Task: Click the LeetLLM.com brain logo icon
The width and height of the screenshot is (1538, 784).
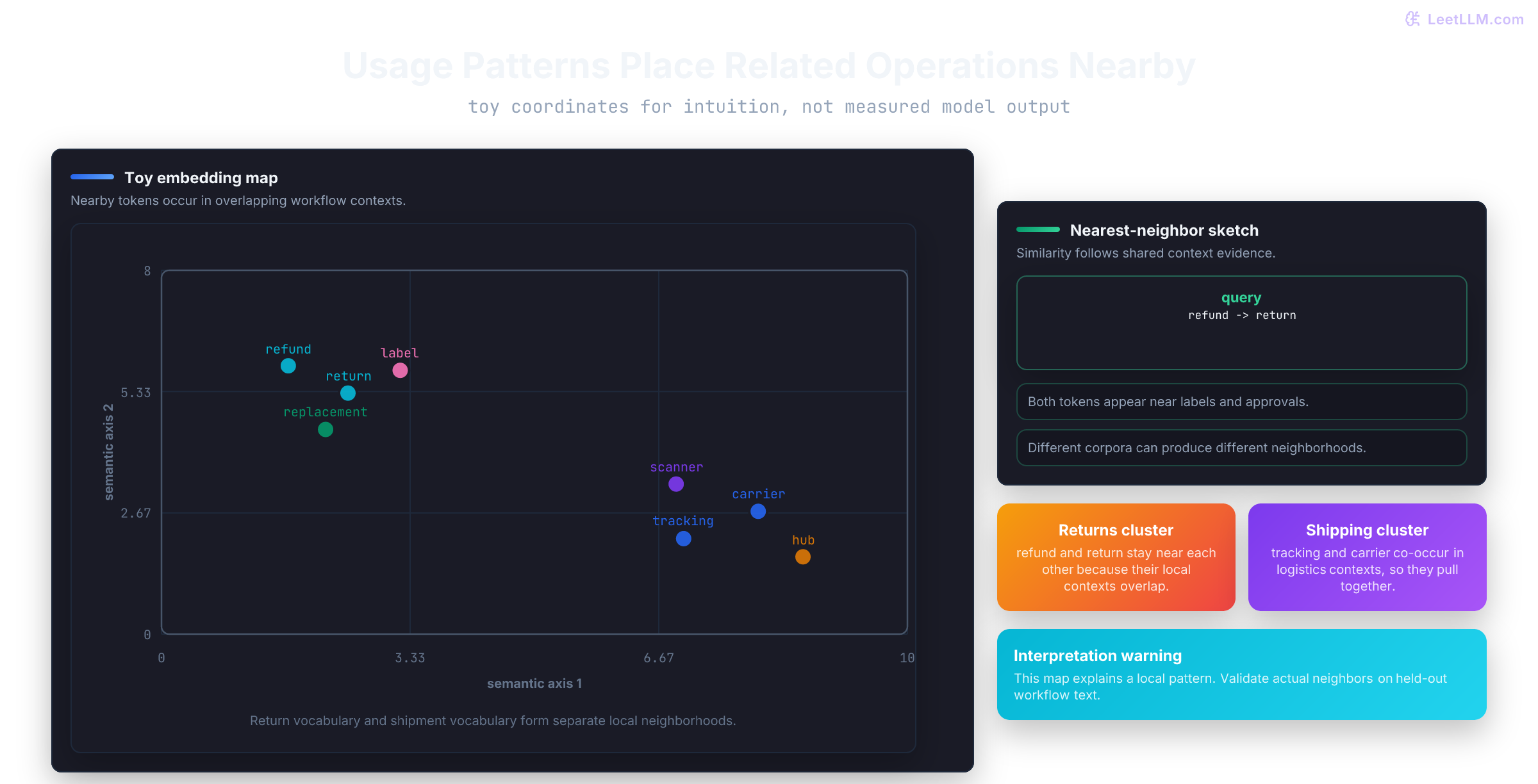Action: click(1412, 19)
